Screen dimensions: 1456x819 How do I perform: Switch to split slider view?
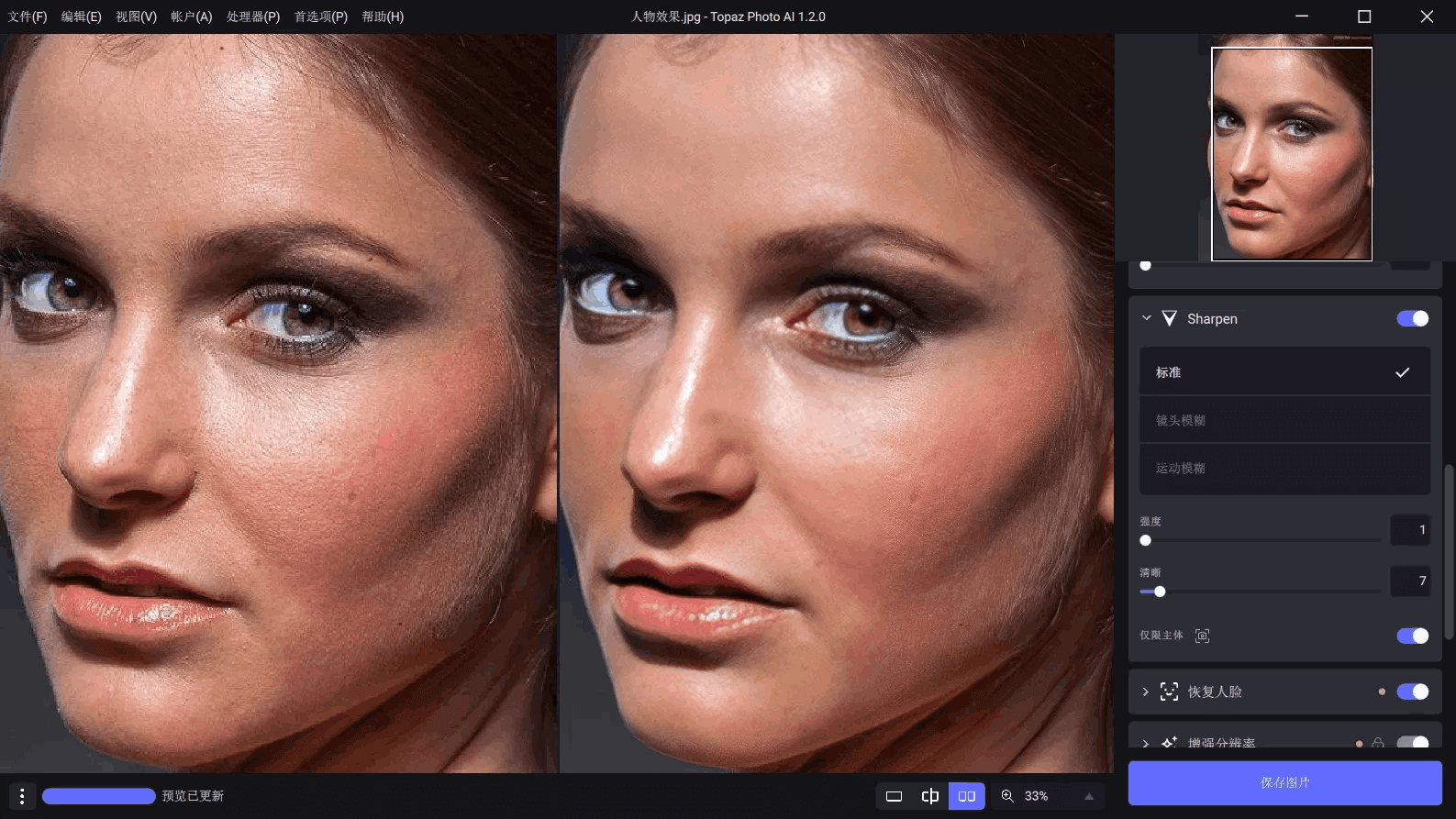[x=929, y=796]
